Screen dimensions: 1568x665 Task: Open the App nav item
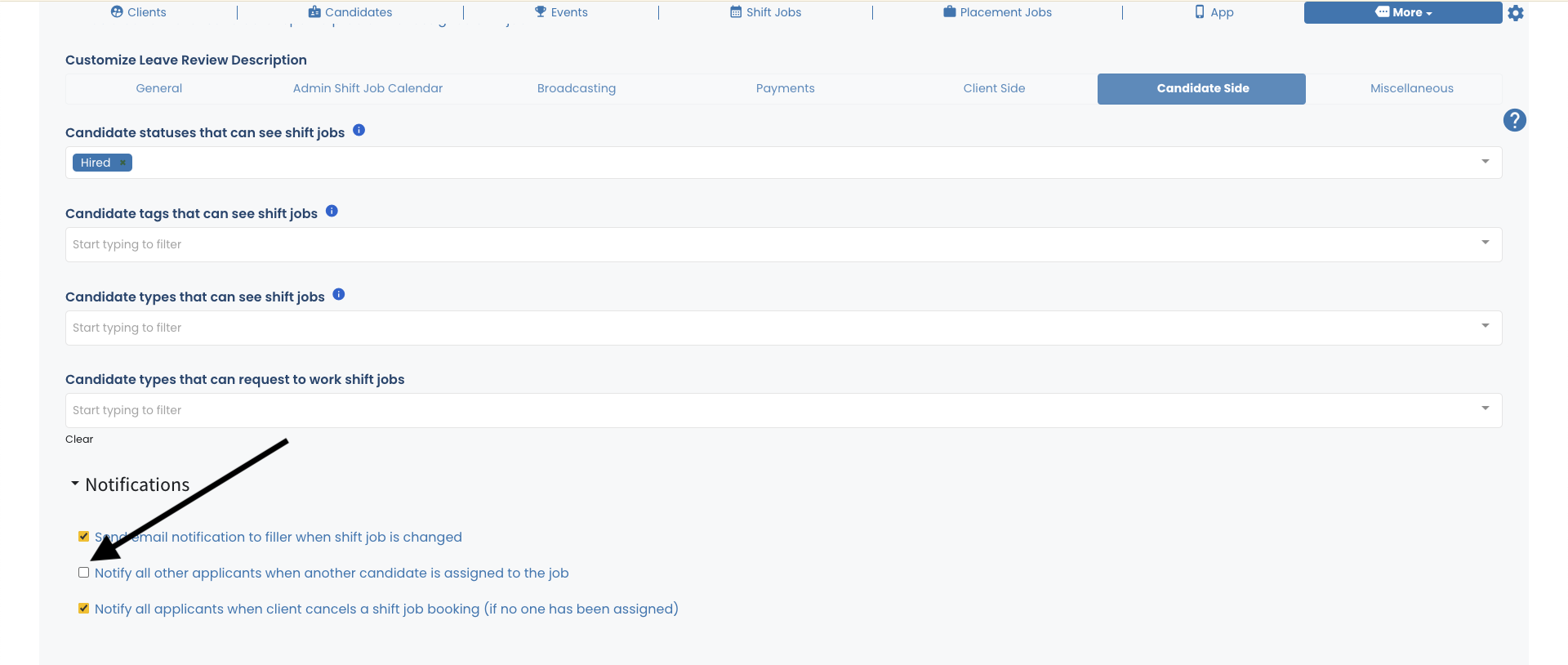tap(1214, 12)
